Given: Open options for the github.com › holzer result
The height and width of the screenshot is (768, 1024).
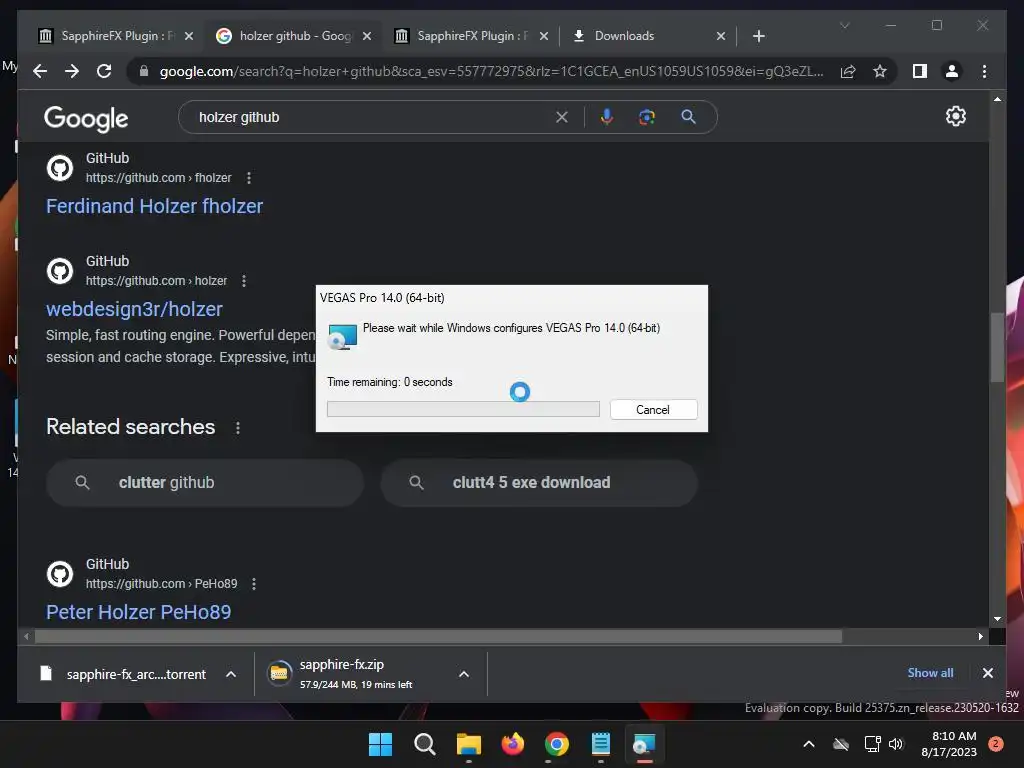Looking at the screenshot, I should [x=244, y=281].
